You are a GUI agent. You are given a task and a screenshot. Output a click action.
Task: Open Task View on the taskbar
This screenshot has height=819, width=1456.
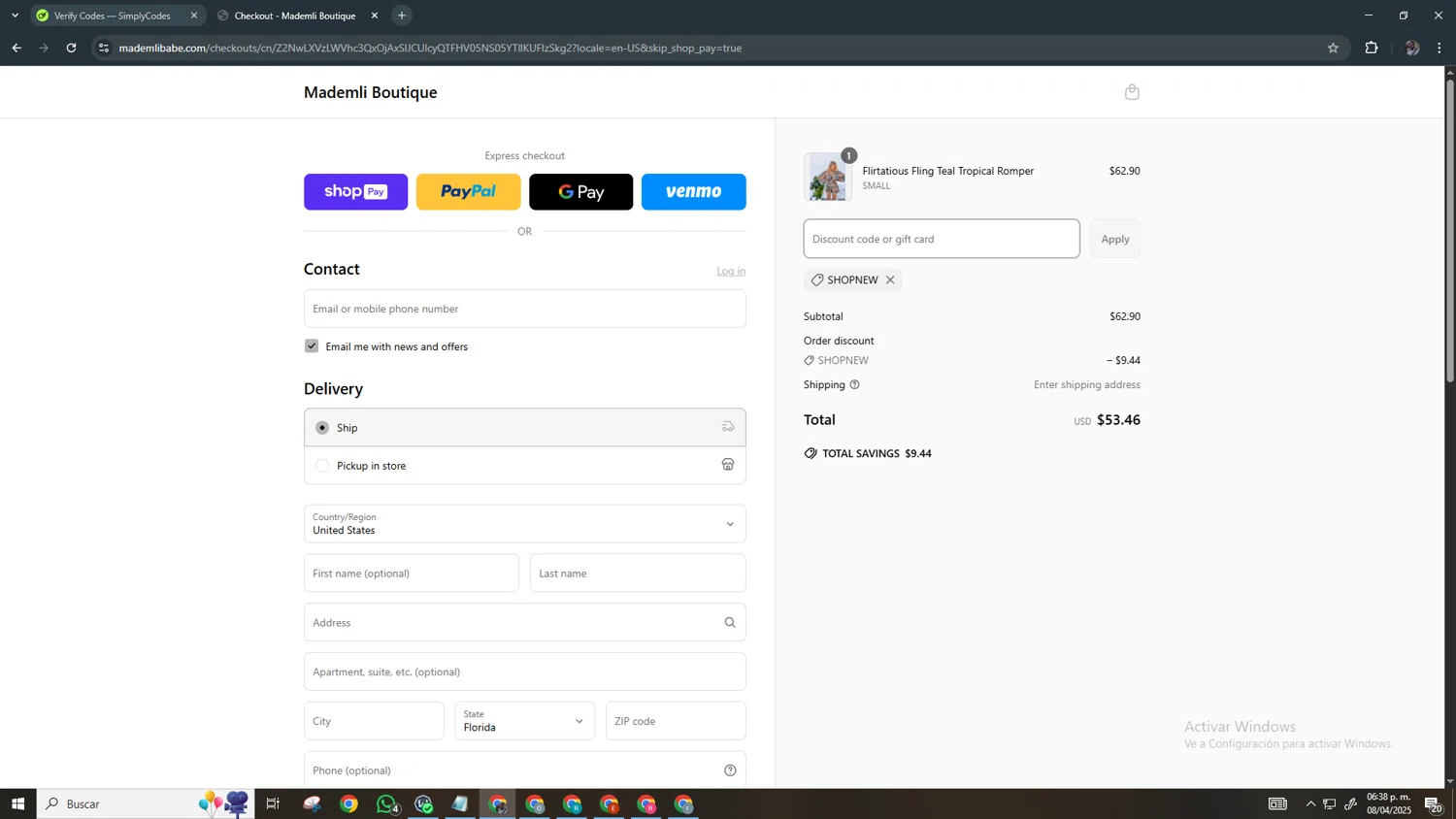click(x=273, y=803)
